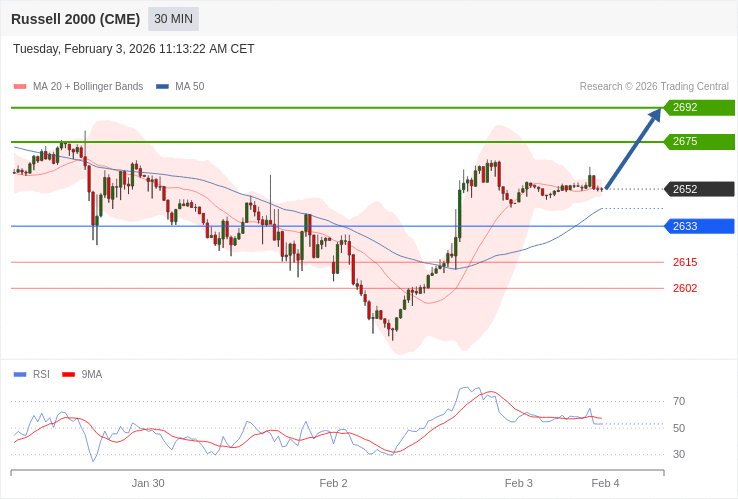Click the dark blue MA 50 legend swatch
Image resolution: width=738 pixels, height=500 pixels.
coord(162,87)
